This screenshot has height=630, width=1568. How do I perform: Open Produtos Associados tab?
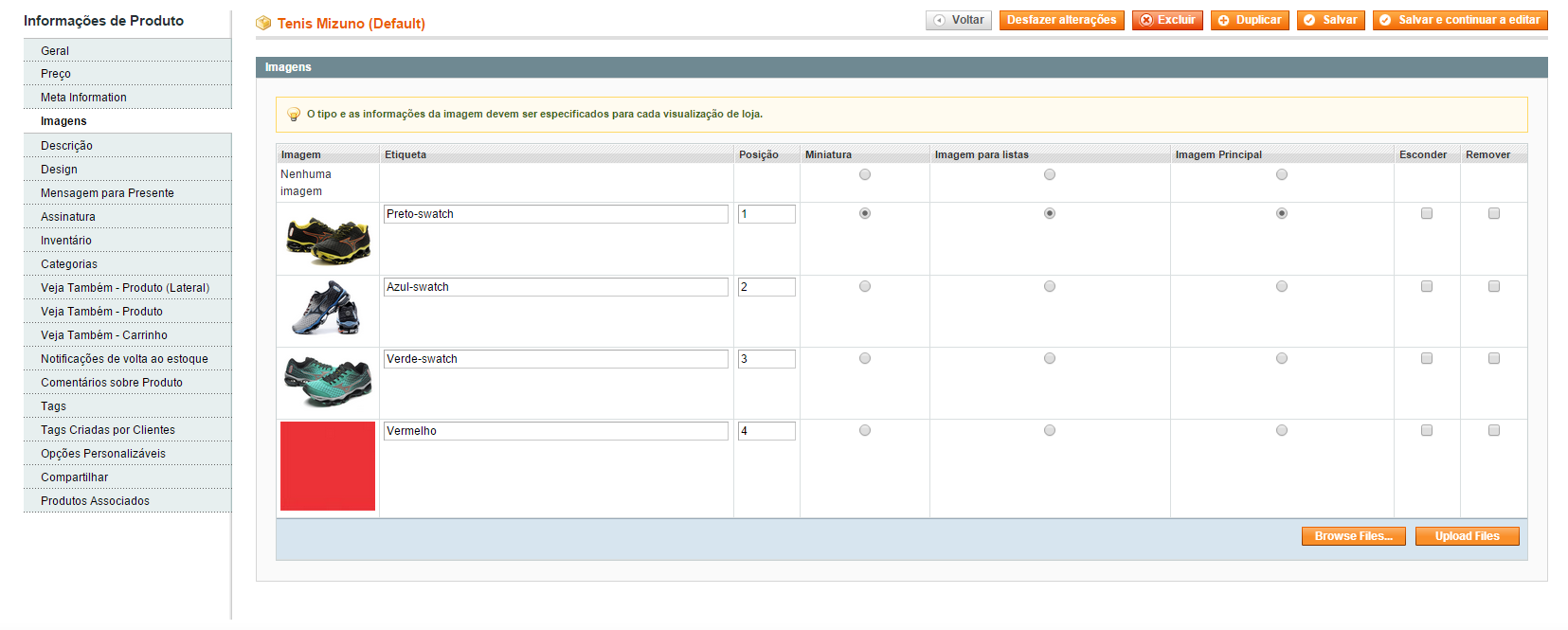(x=127, y=501)
